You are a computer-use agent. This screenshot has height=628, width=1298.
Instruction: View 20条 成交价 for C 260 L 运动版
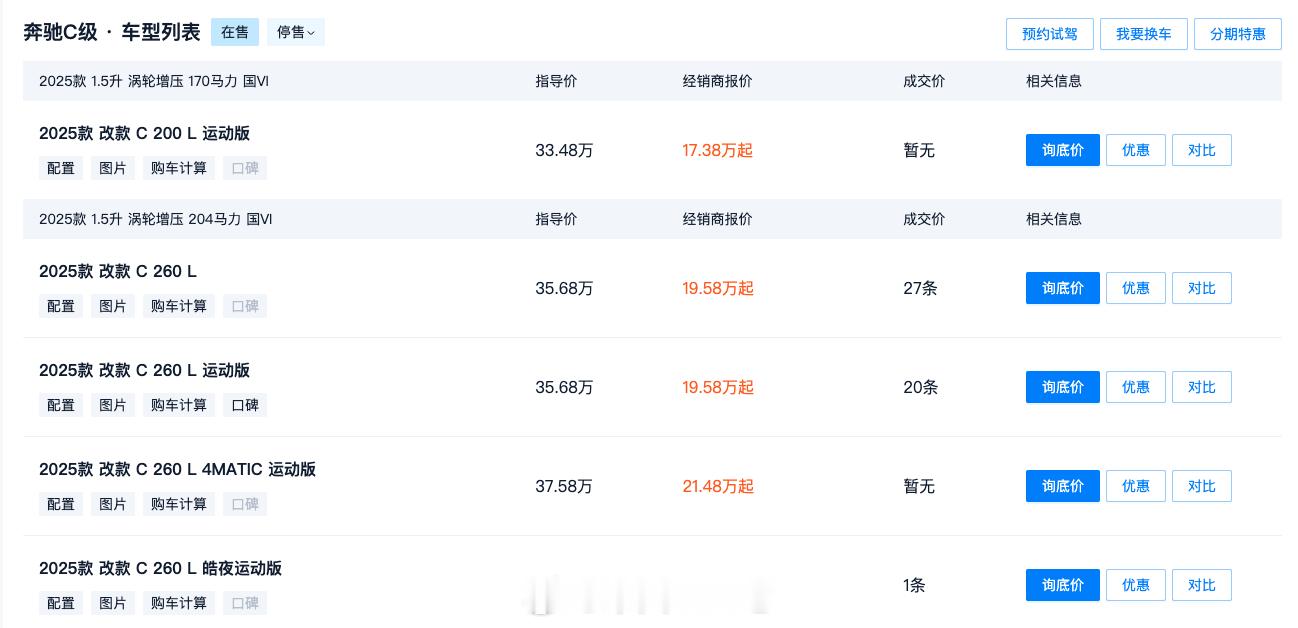[920, 387]
